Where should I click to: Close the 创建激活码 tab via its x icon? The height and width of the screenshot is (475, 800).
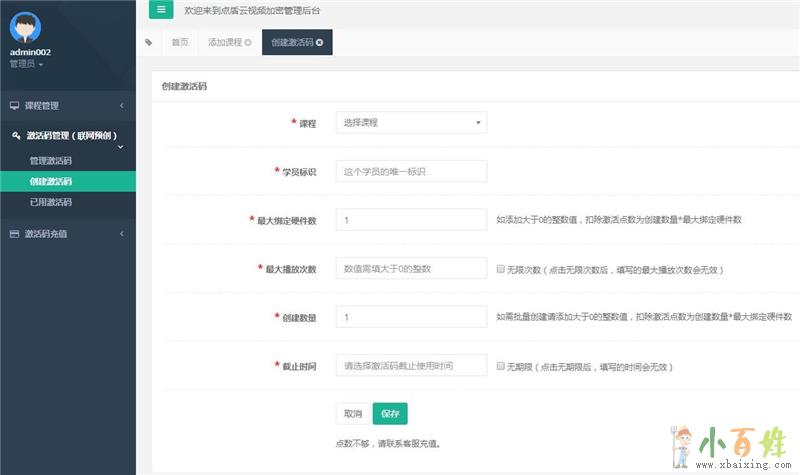(x=319, y=43)
